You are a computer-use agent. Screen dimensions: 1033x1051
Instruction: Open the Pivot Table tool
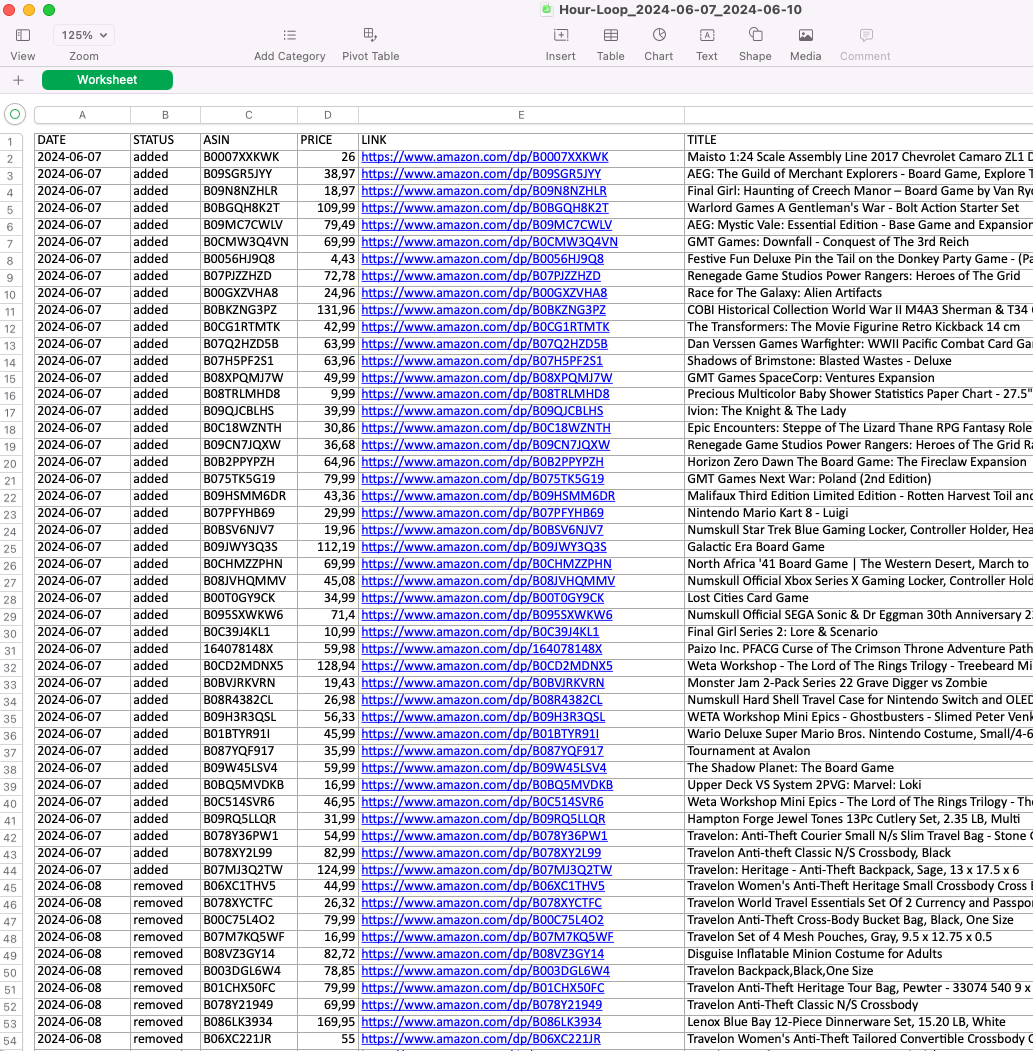(x=370, y=34)
